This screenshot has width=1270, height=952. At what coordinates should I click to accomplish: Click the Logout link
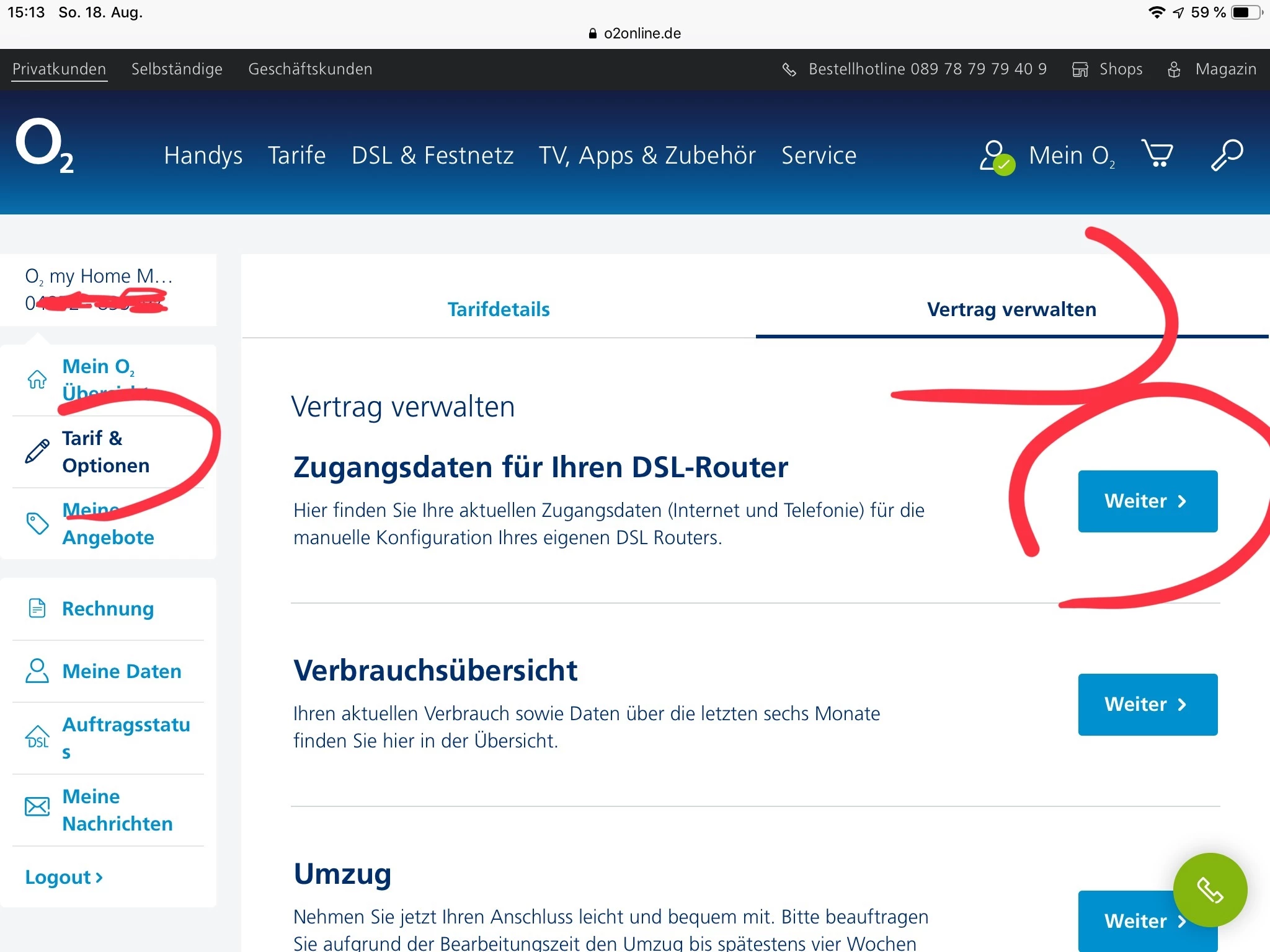click(64, 877)
